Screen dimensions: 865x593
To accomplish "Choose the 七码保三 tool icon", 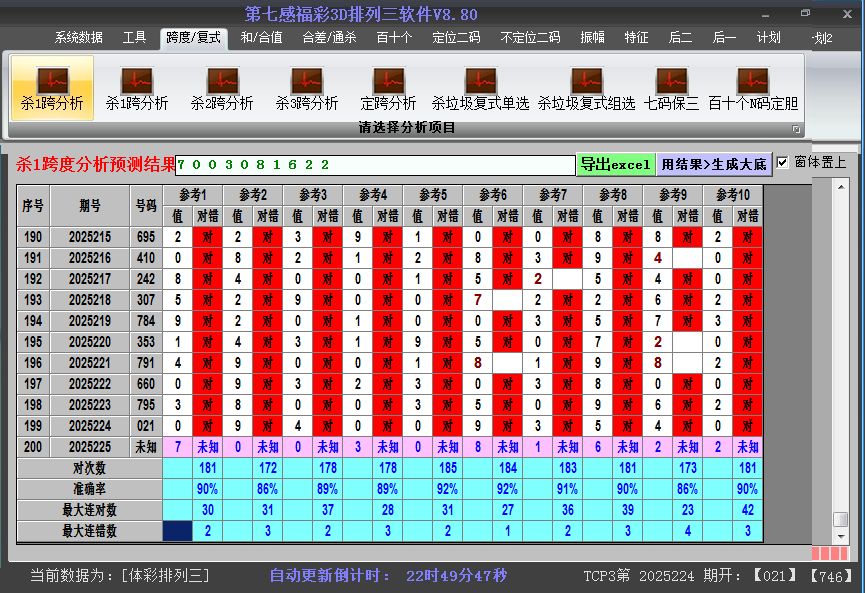I will click(671, 88).
